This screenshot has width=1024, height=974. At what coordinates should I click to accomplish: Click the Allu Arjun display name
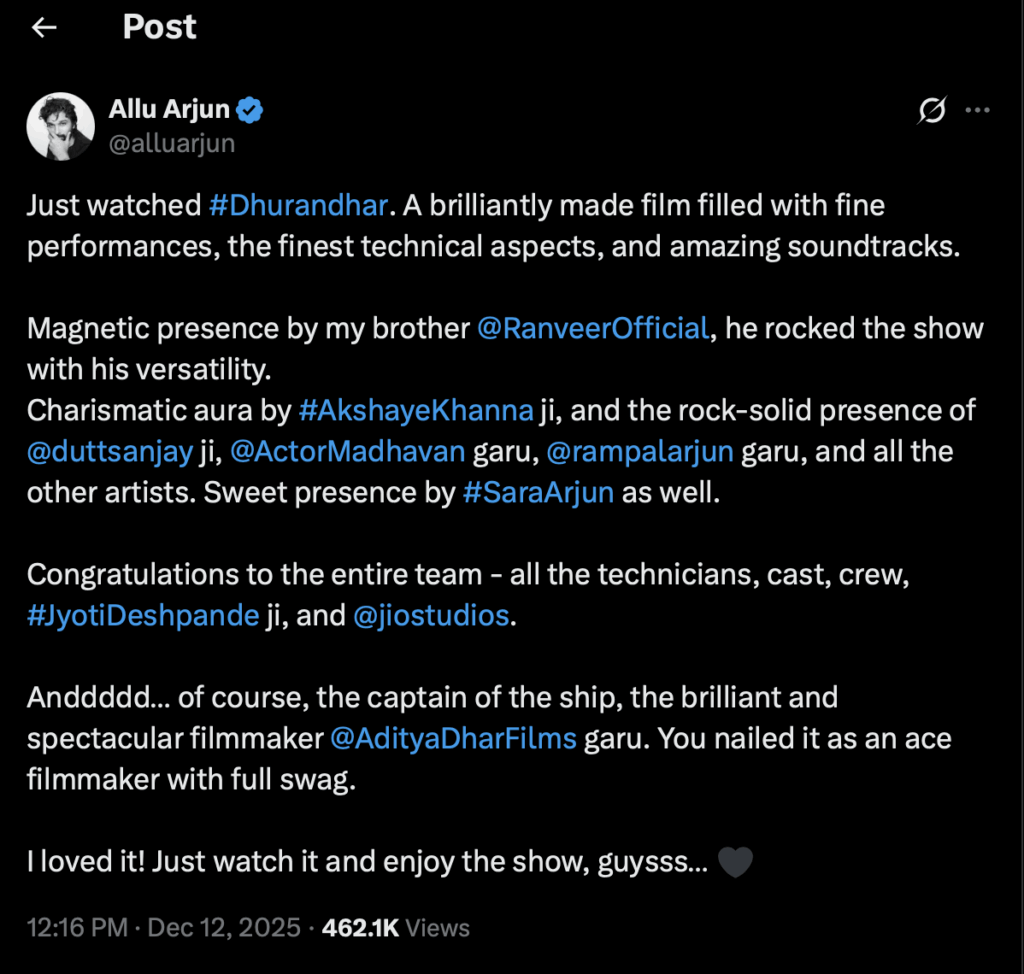point(168,110)
